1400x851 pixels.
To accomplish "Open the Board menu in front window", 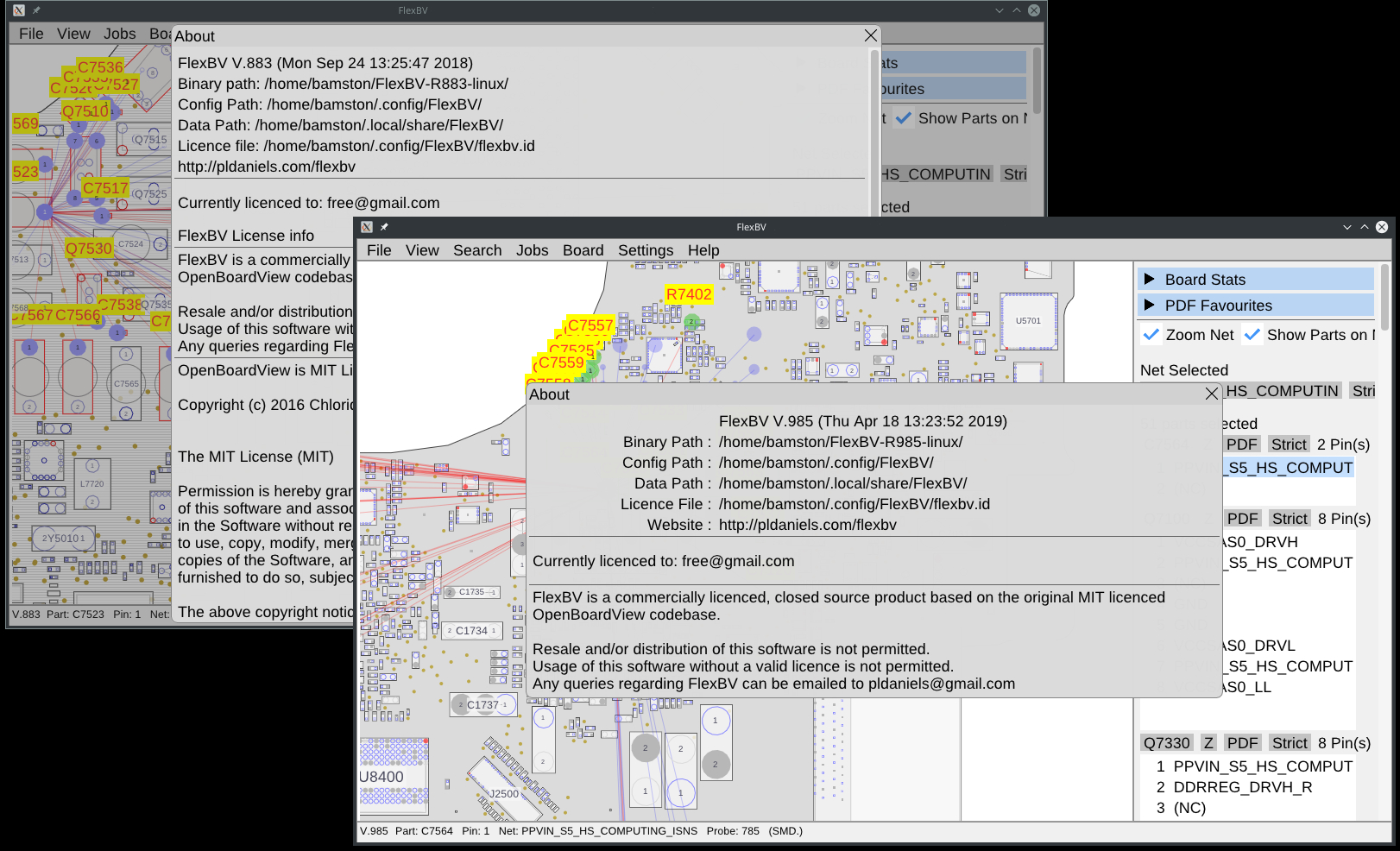I will [583, 250].
